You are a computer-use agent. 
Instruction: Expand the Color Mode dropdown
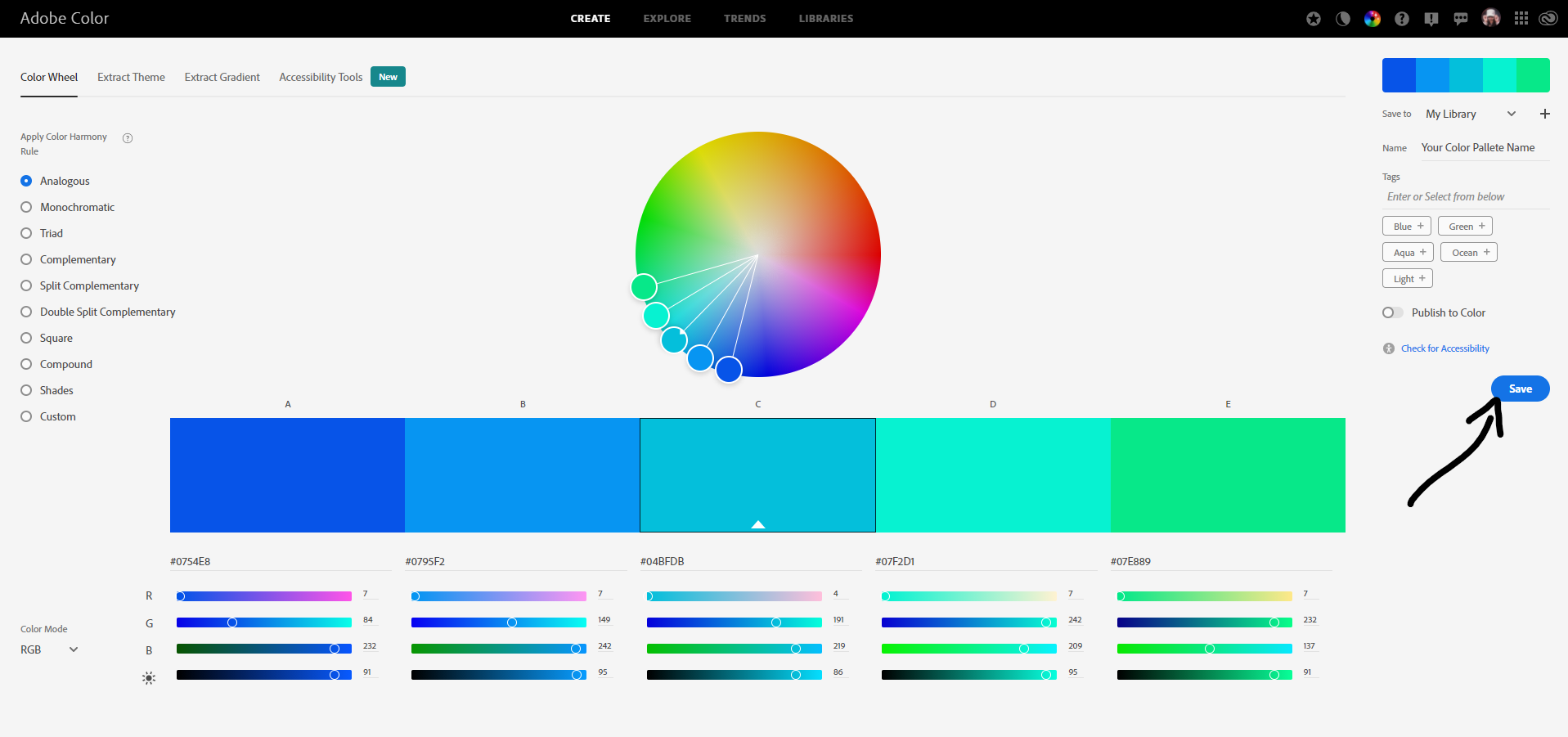click(47, 649)
